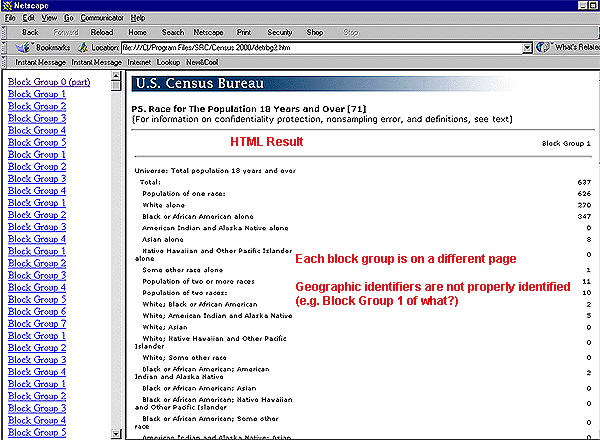Select the Block Group 6 link
This screenshot has height=440, width=600.
(x=37, y=311)
